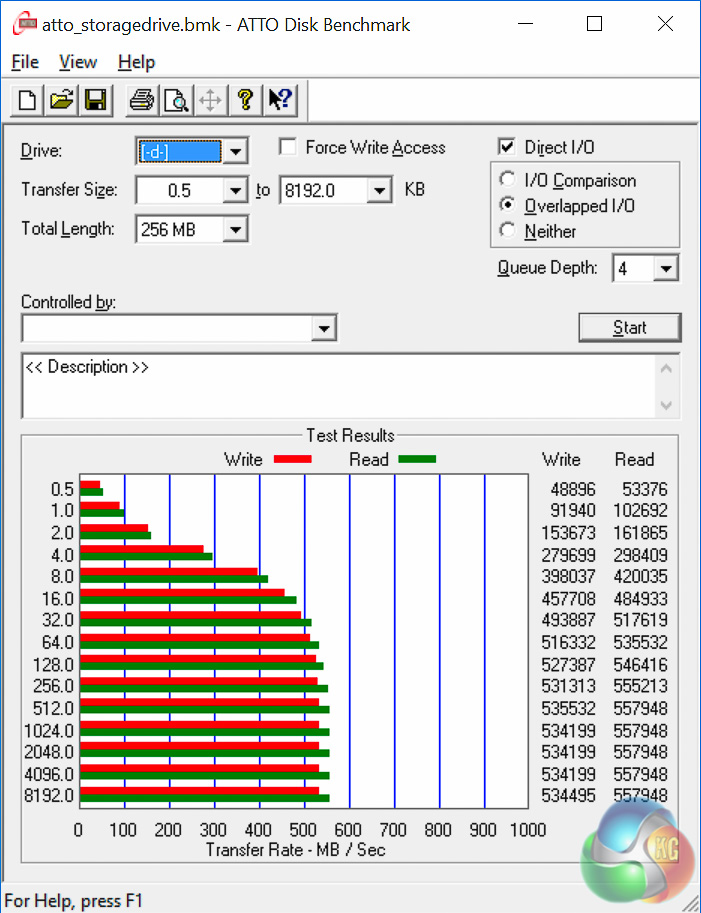The height and width of the screenshot is (913, 701).
Task: Open a benchmark file with folder icon
Action: tap(62, 100)
